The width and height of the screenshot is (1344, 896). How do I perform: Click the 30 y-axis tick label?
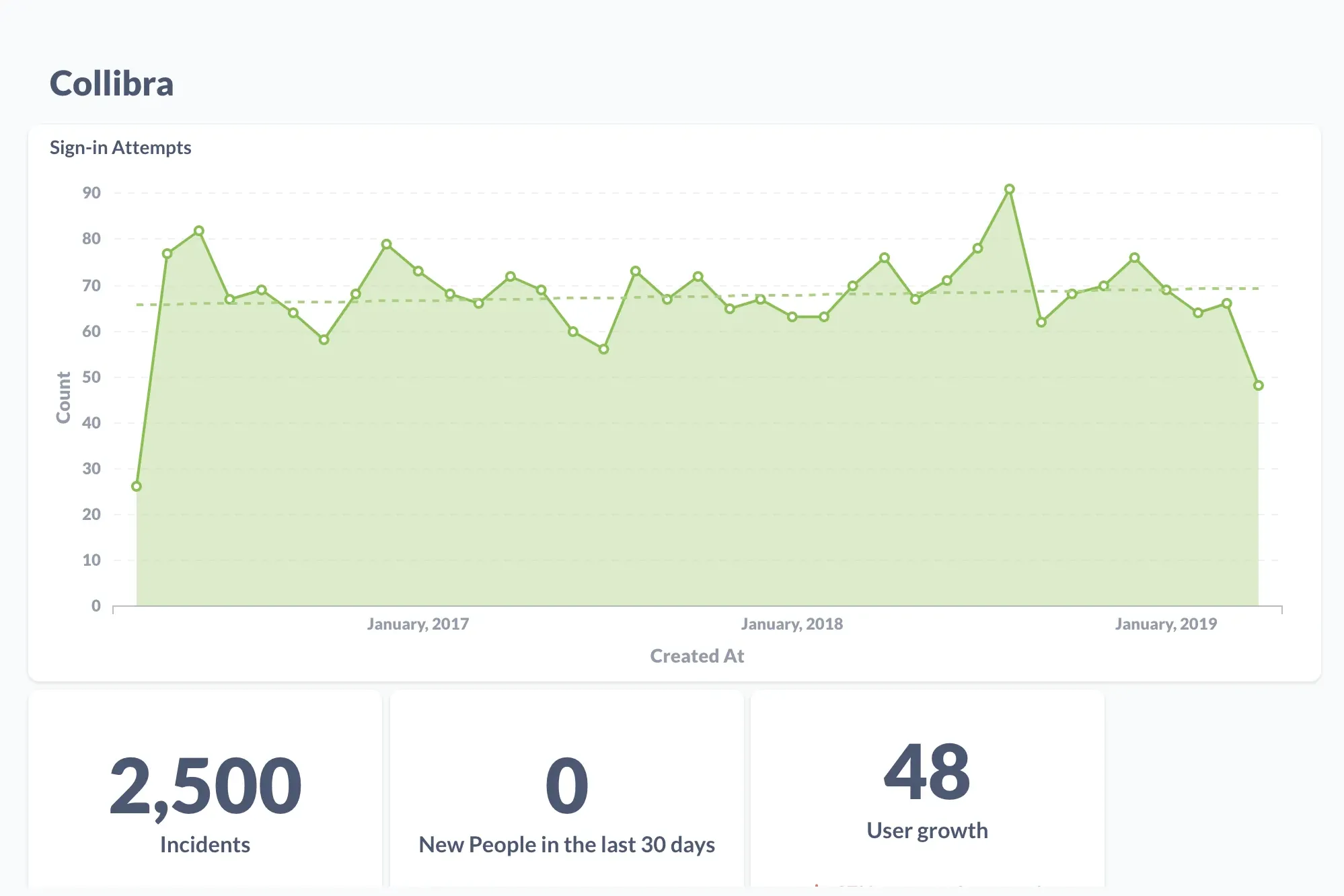click(91, 469)
